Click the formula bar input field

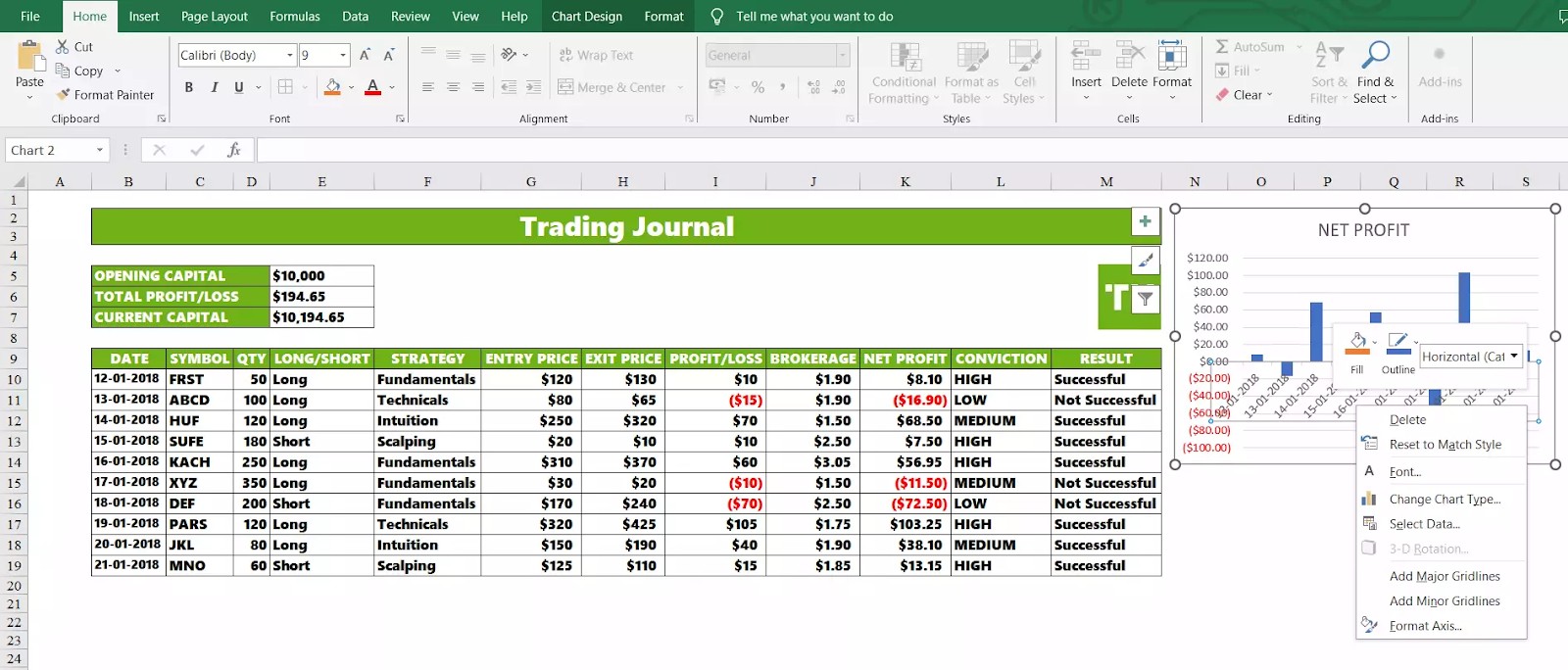(911, 150)
